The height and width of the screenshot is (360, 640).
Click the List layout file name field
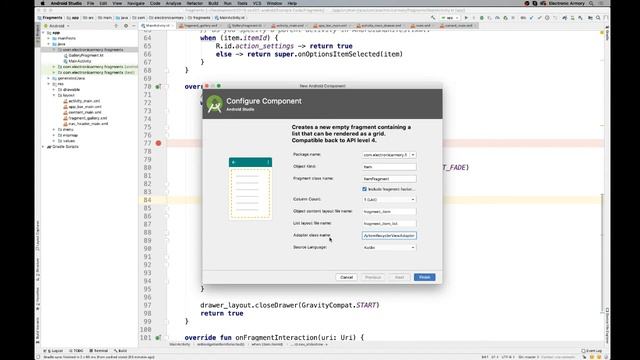[x=389, y=223]
